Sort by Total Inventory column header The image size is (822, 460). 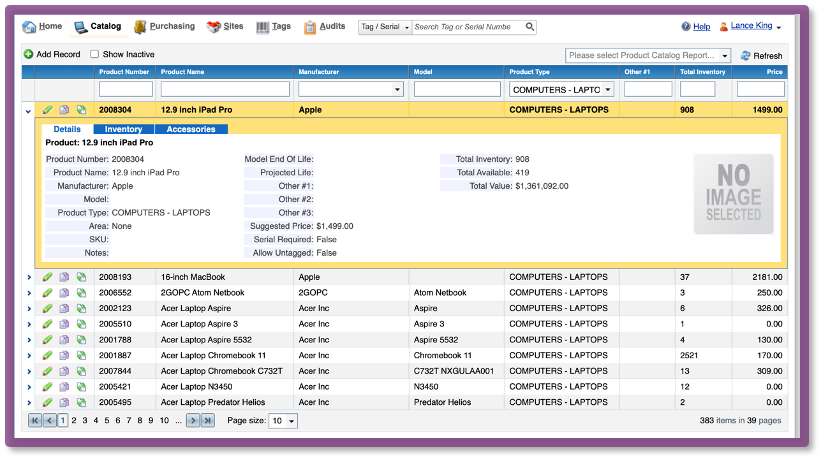click(702, 72)
